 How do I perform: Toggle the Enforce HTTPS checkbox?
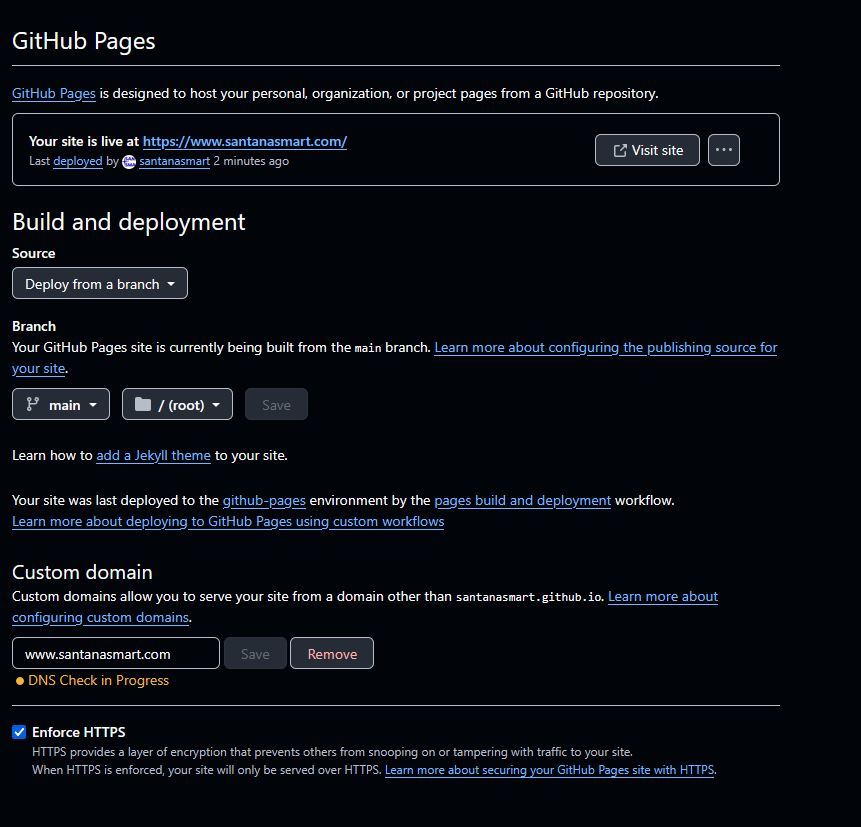(19, 732)
